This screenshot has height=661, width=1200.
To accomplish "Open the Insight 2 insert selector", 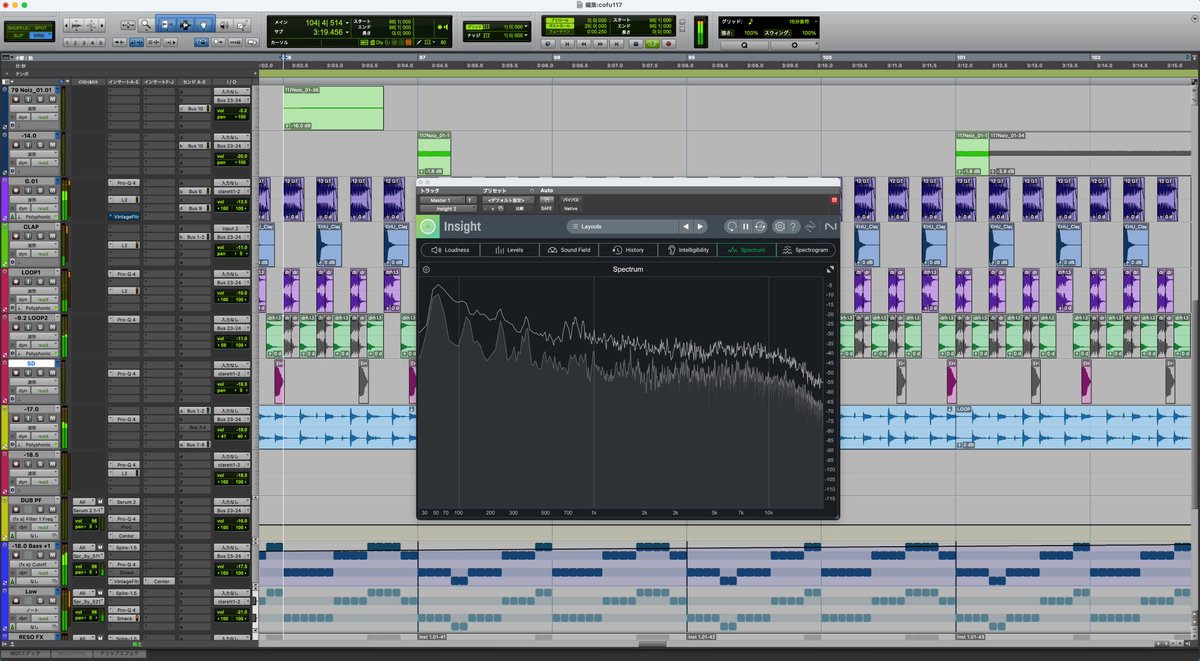I will [446, 209].
